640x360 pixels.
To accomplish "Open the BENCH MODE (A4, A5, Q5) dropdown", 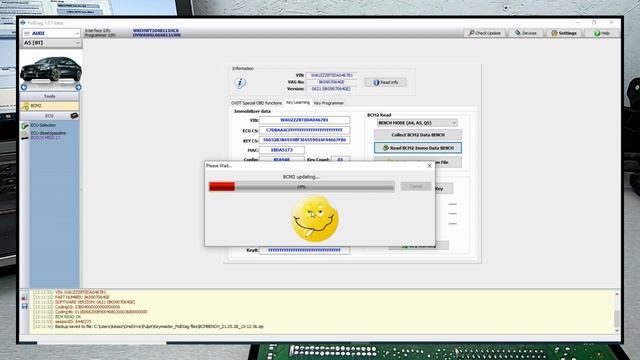I will (x=417, y=123).
